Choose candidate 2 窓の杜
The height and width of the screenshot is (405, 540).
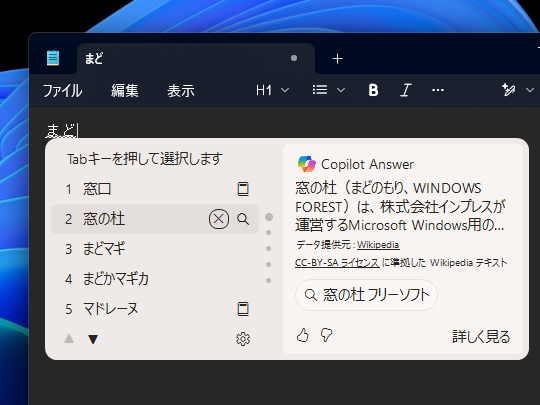click(155, 219)
